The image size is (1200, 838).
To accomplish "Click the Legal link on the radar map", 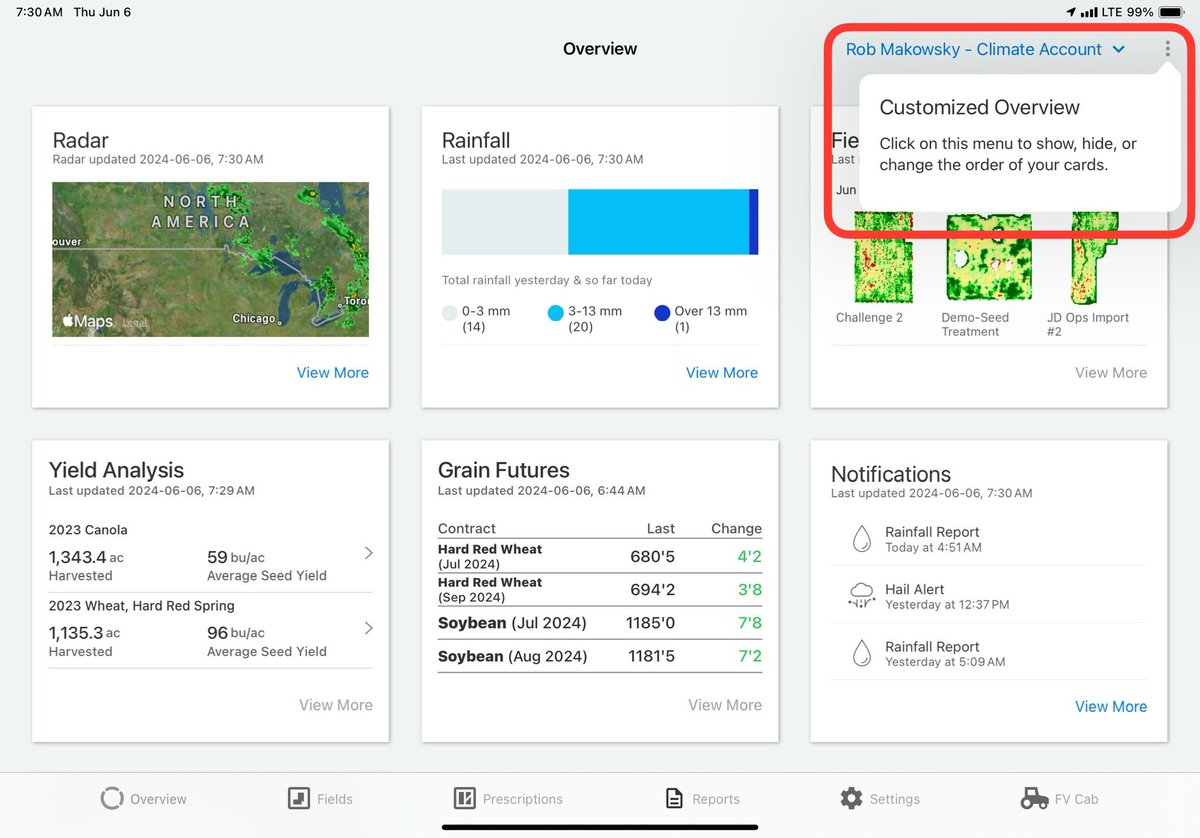I will (x=134, y=323).
